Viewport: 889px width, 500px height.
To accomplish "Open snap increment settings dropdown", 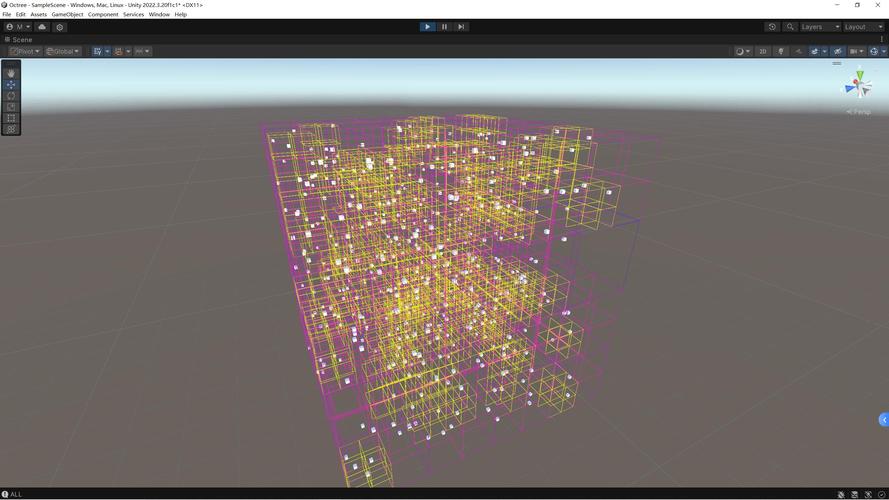I will coord(142,51).
